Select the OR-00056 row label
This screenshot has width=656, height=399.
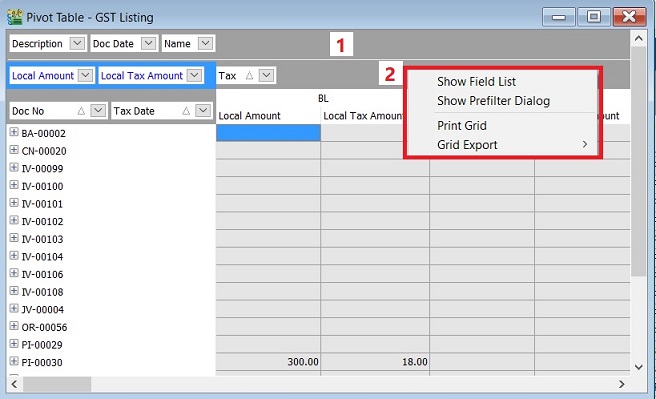point(44,327)
